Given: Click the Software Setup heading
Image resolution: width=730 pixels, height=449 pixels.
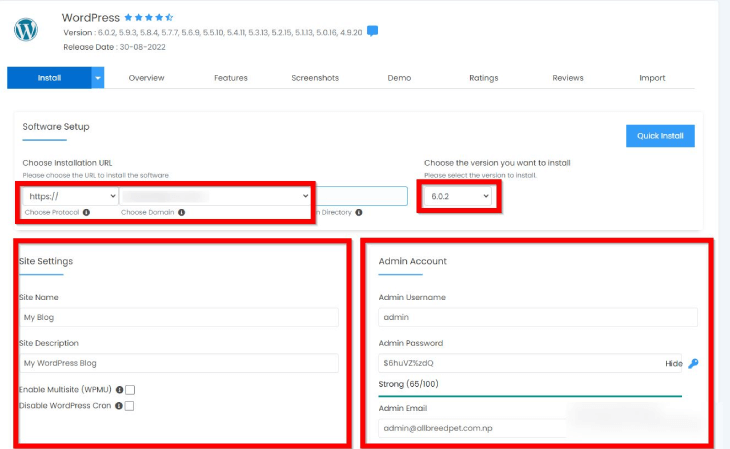Looking at the screenshot, I should coord(56,127).
